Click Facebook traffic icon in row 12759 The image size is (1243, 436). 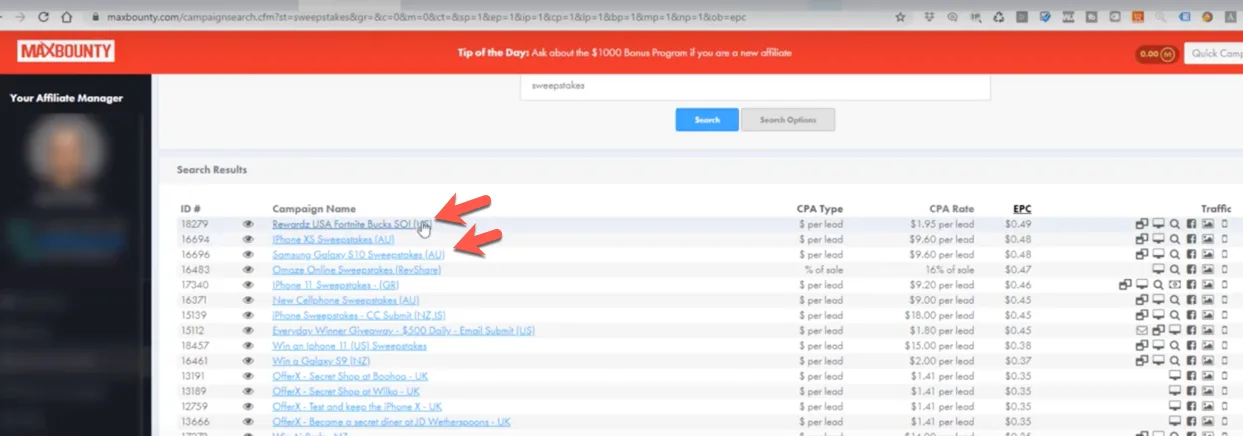click(x=1191, y=407)
